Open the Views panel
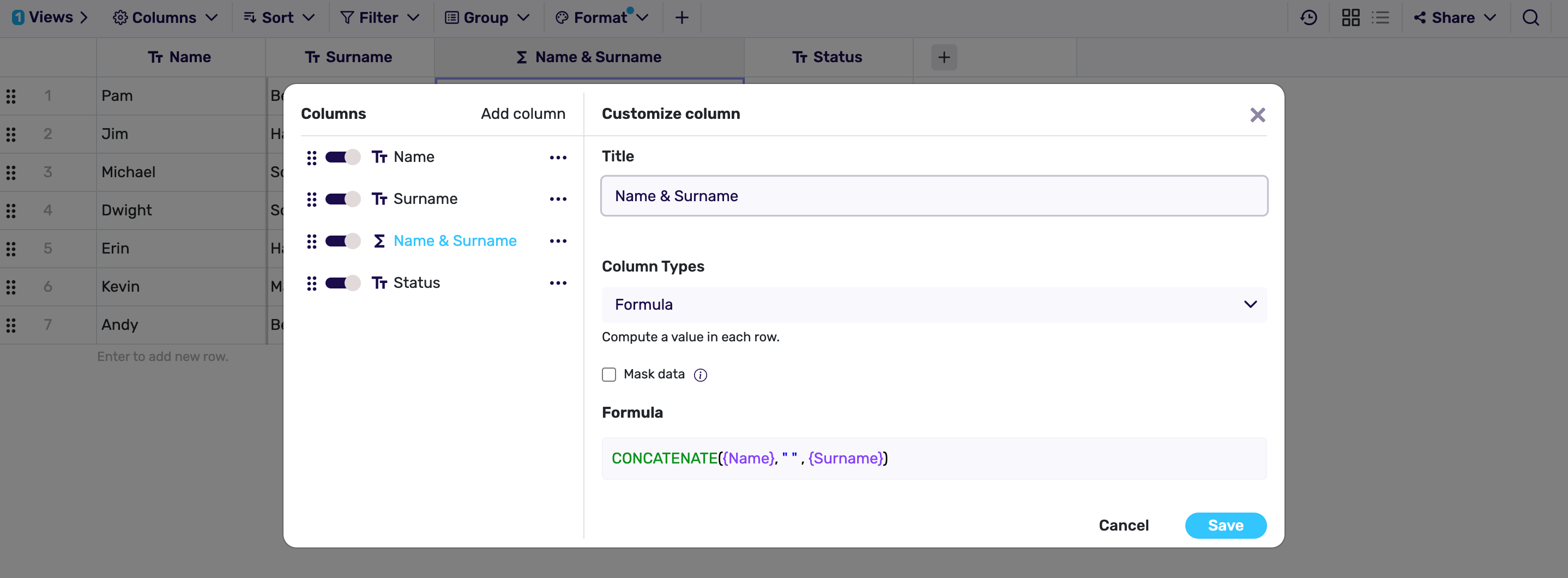 (x=50, y=17)
